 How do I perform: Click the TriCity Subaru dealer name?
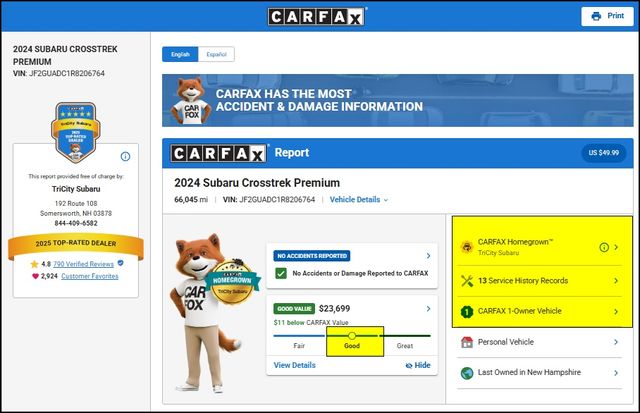point(76,189)
